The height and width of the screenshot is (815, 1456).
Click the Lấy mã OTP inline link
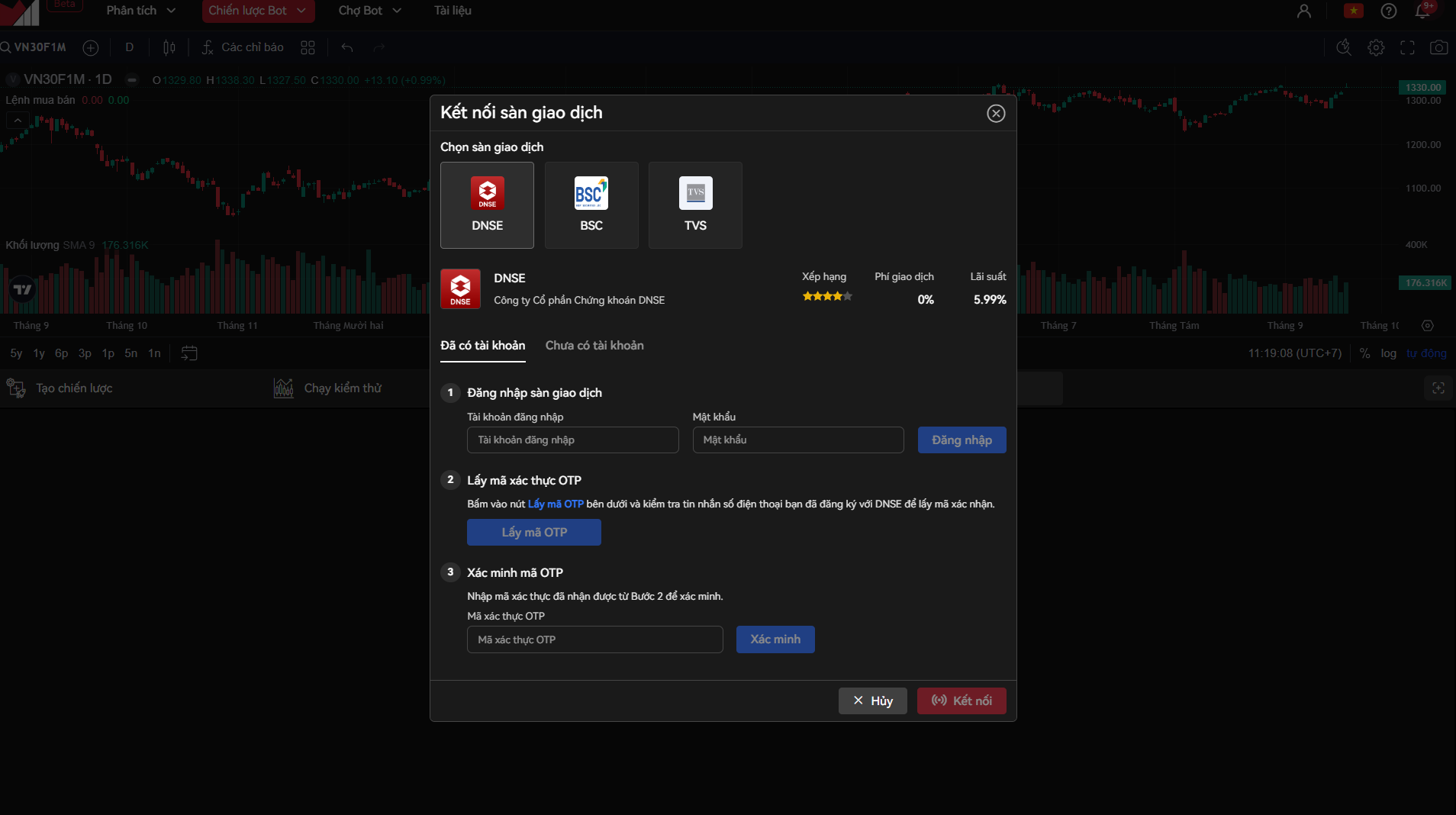tap(556, 504)
